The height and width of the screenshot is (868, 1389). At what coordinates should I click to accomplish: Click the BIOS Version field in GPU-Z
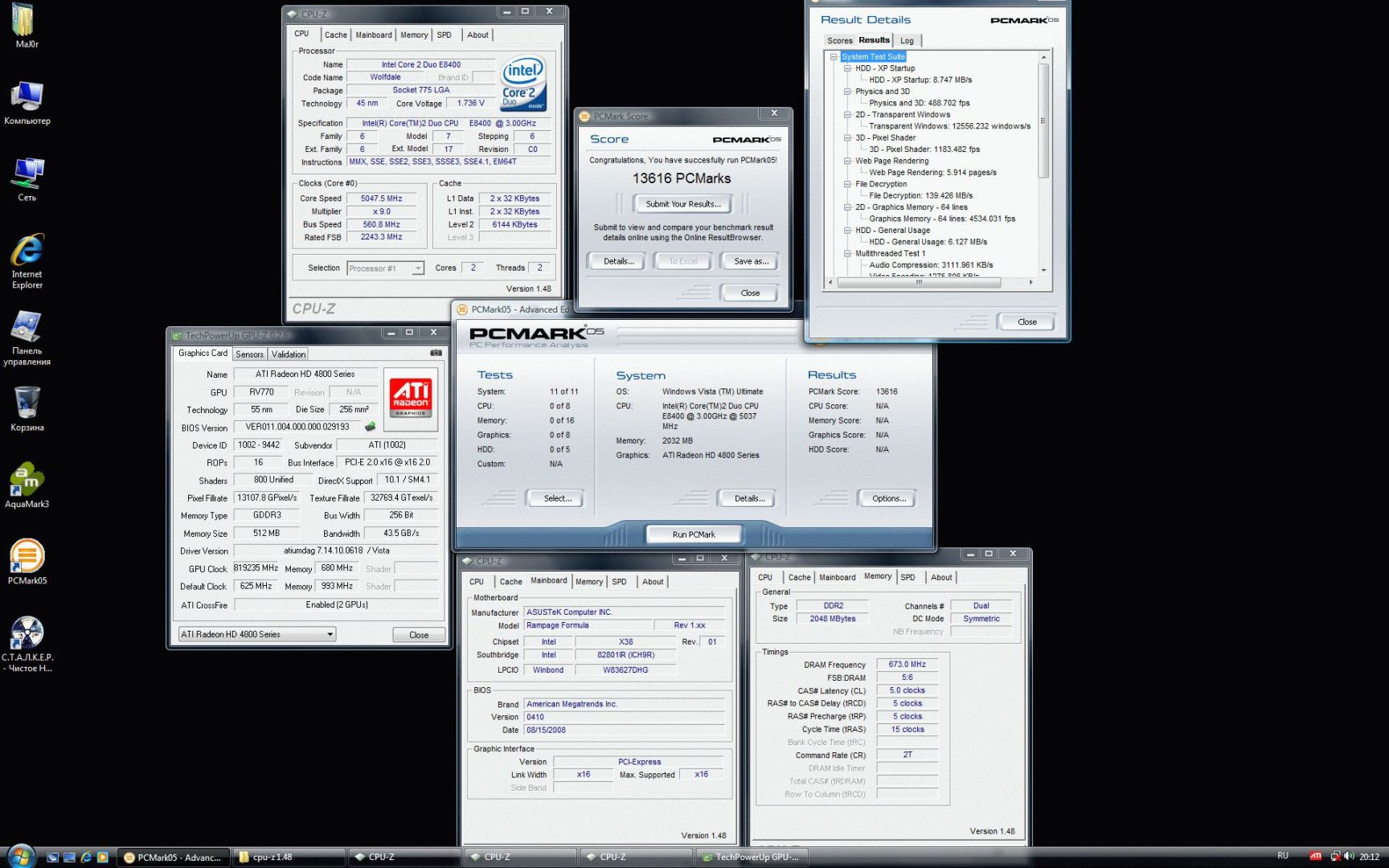[298, 427]
